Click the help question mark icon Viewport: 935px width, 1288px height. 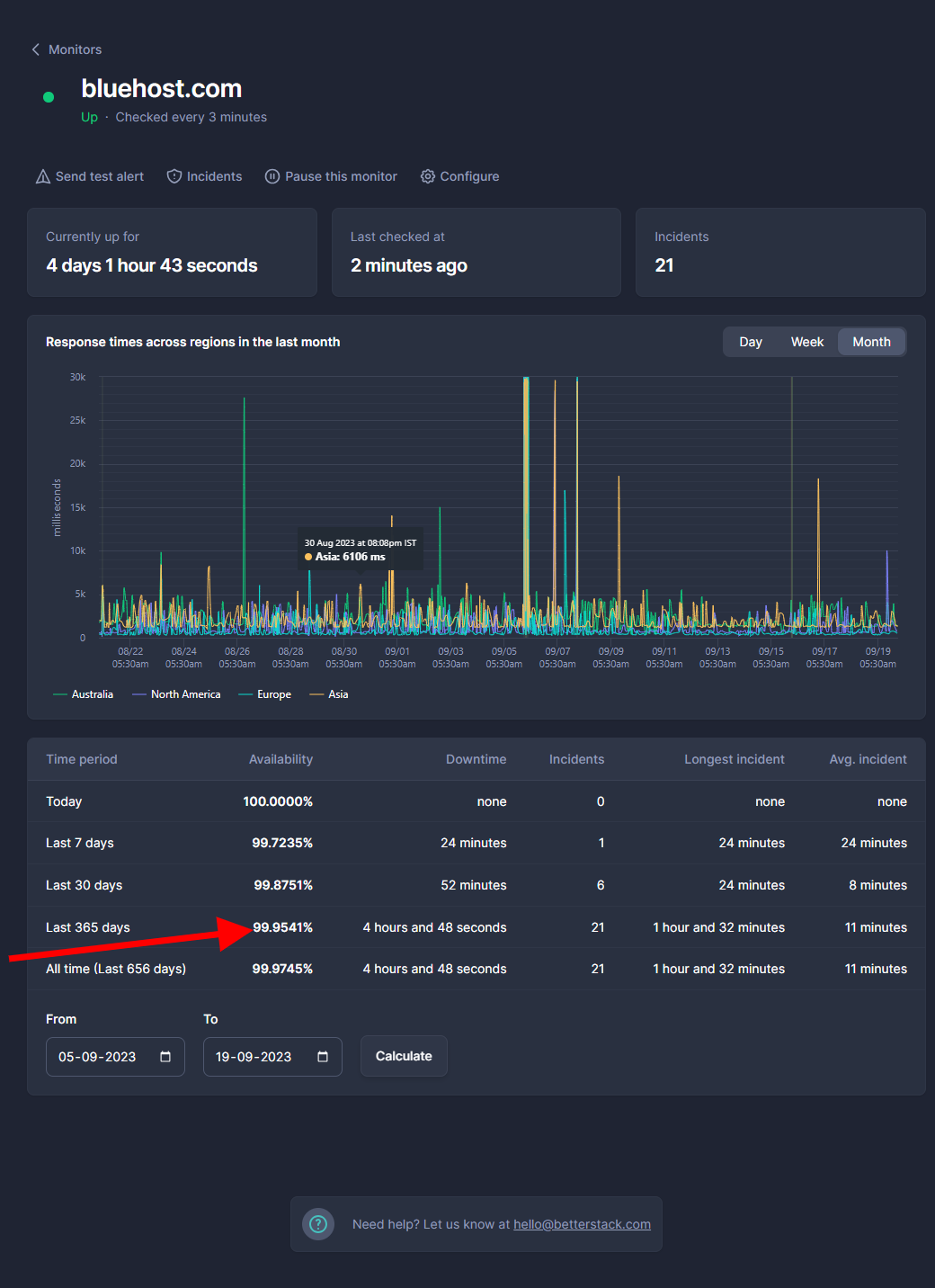pos(318,1224)
